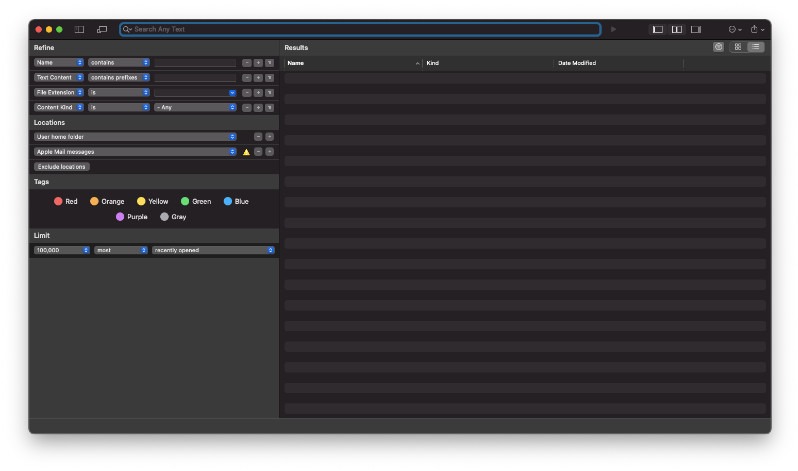Click the rightmost button in the File Extension row
Image resolution: width=798 pixels, height=471 pixels.
click(x=270, y=93)
